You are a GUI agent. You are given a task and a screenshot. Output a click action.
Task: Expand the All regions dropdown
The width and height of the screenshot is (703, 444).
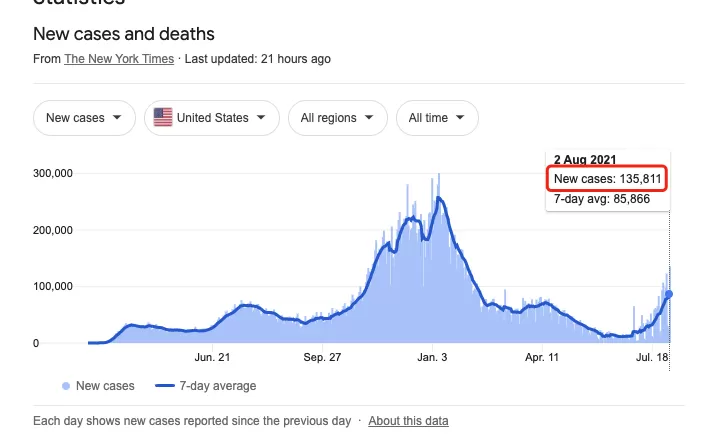click(338, 118)
